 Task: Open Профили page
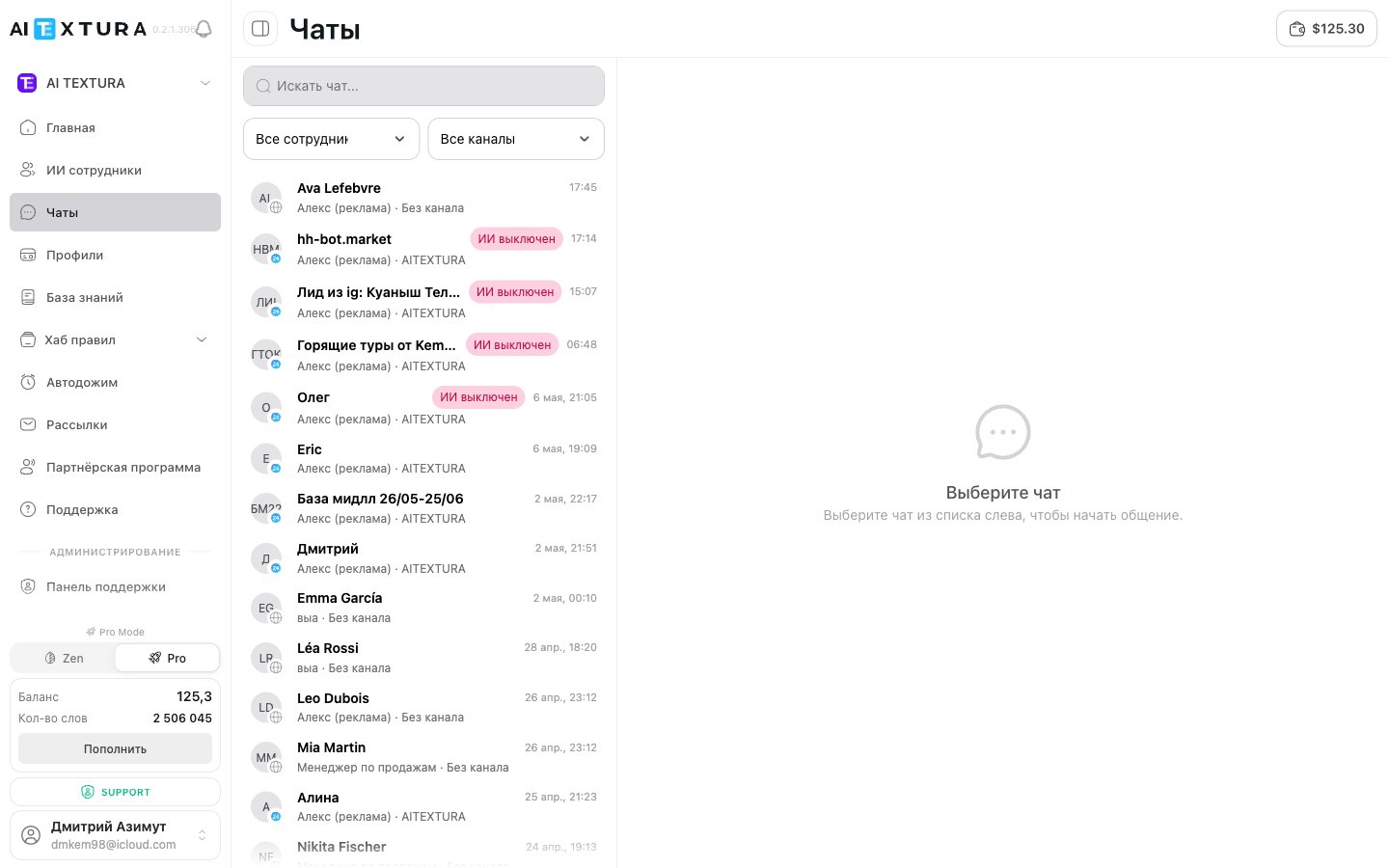pos(115,255)
